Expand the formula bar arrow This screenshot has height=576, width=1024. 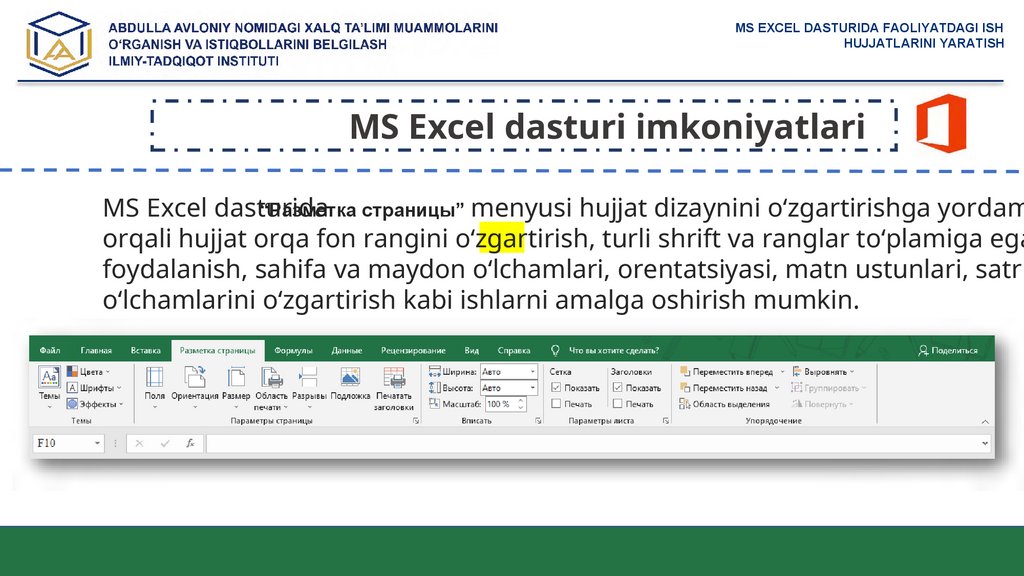(x=985, y=443)
